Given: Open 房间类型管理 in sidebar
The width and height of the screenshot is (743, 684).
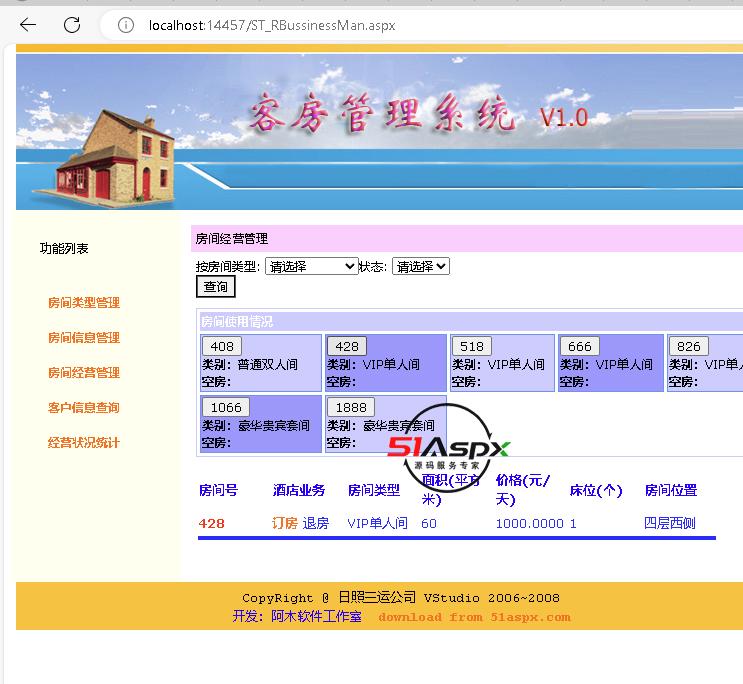Looking at the screenshot, I should tap(83, 303).
